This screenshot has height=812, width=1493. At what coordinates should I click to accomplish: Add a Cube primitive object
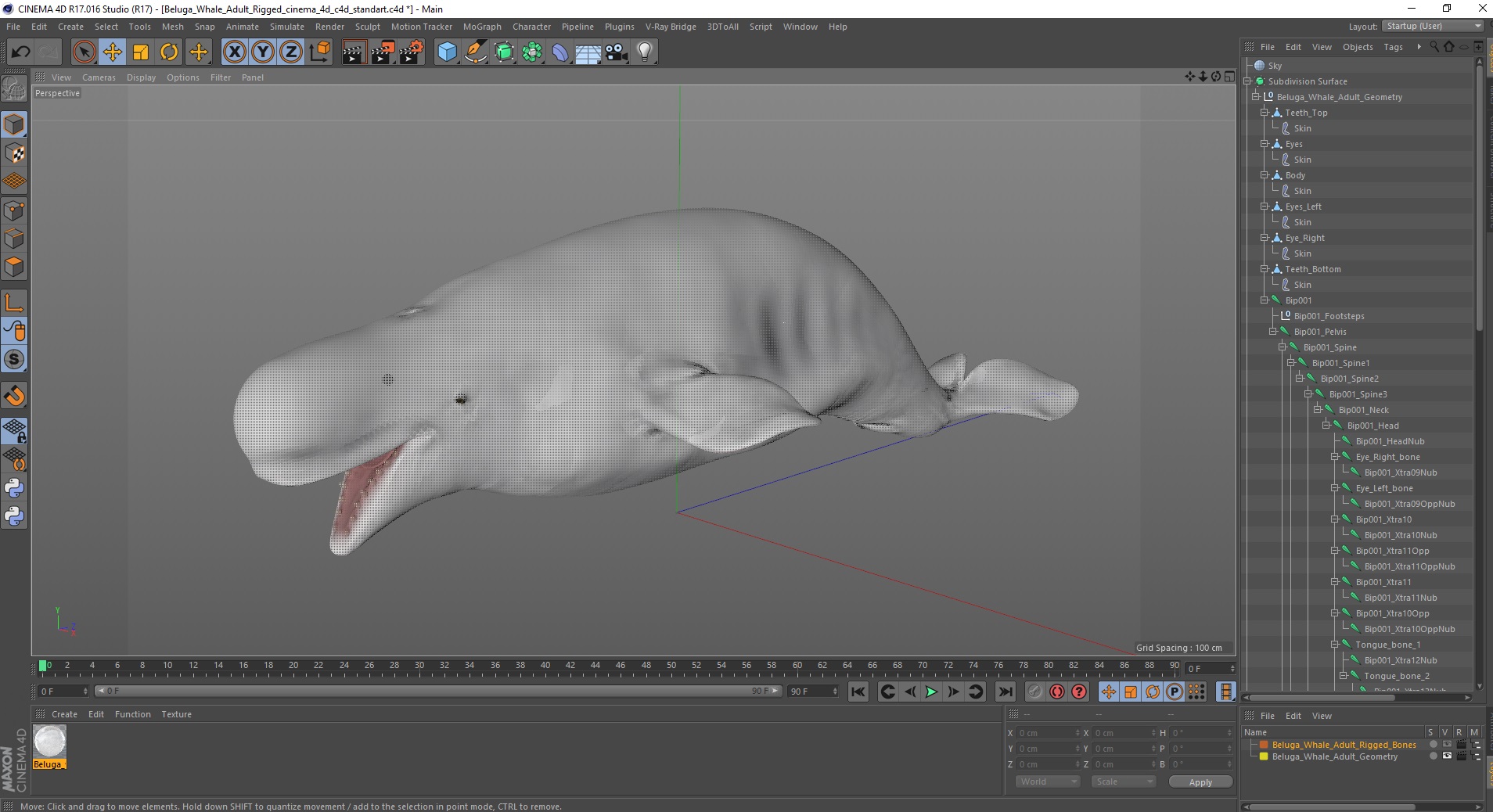(x=447, y=52)
